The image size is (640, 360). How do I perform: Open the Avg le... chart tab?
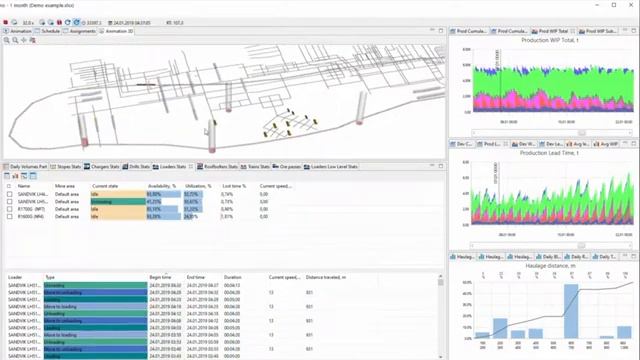(x=578, y=144)
